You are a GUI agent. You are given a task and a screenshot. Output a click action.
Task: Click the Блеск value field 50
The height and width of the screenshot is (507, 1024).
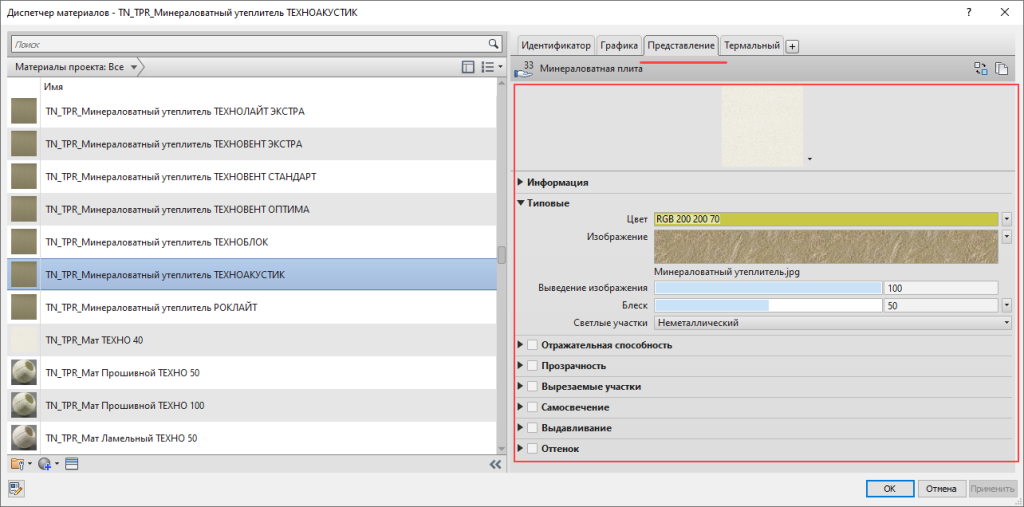tap(940, 305)
